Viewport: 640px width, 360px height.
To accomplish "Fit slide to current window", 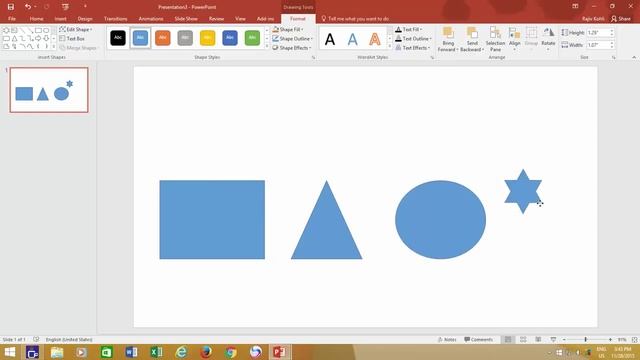I will click(634, 340).
